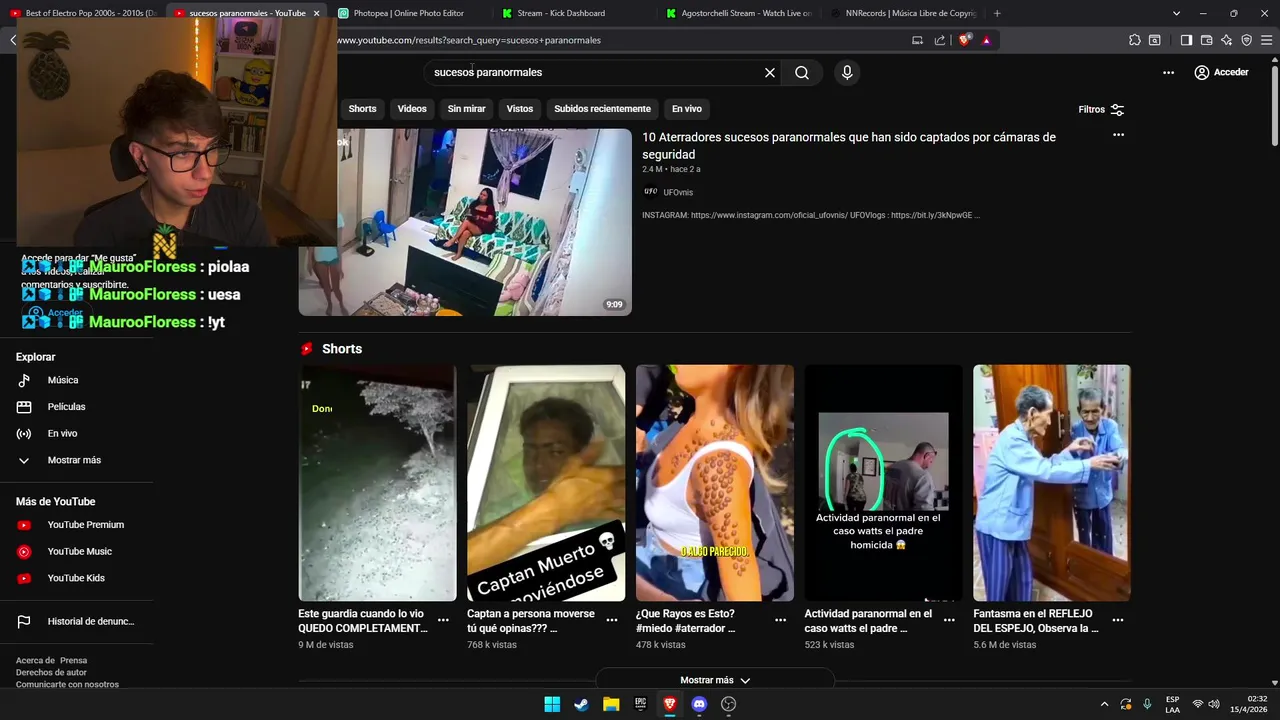Switch to Stream - Kick Dashboard tab
The image size is (1280, 720).
[560, 13]
